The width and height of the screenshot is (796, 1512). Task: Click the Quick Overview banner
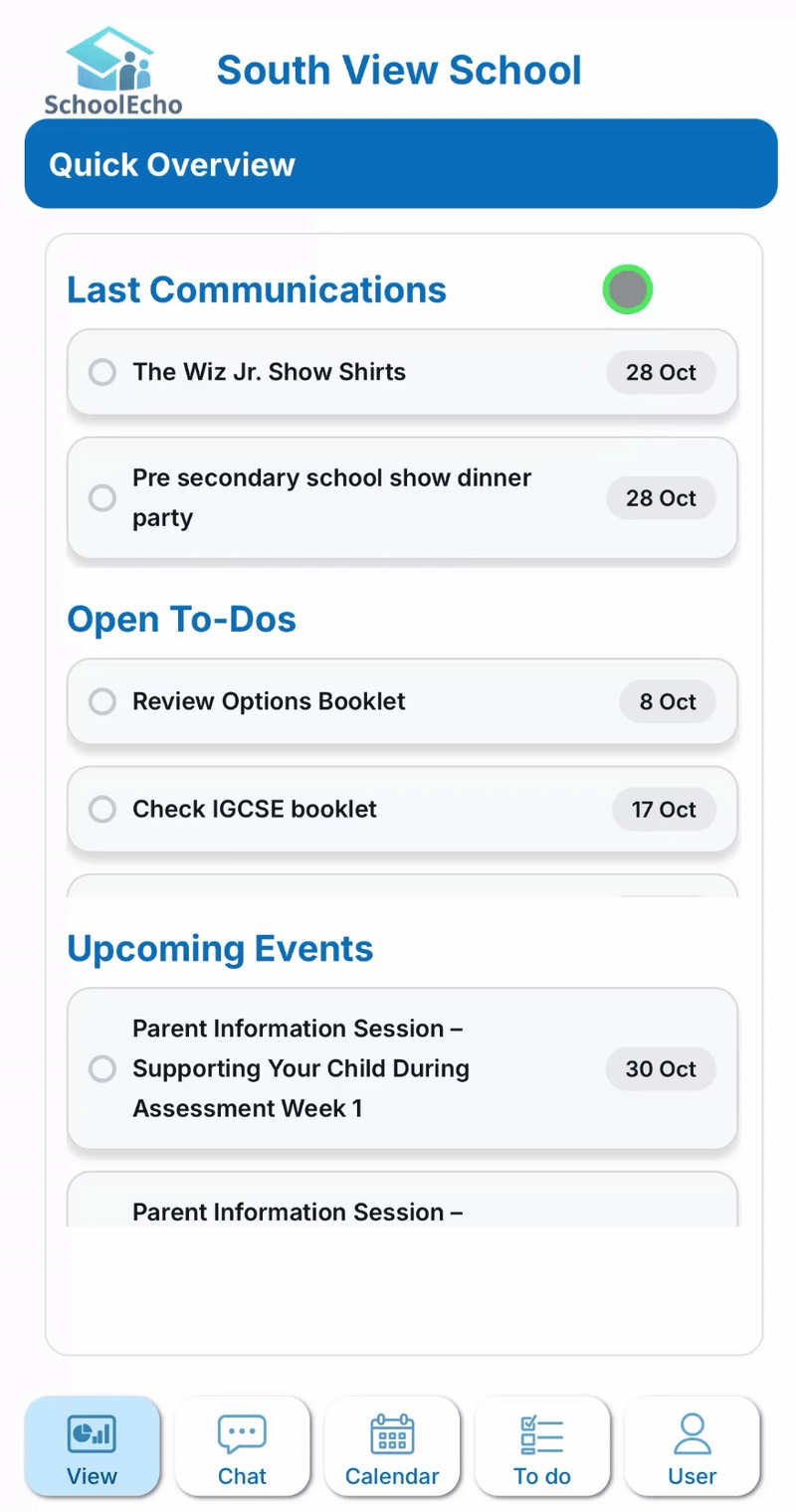400,164
